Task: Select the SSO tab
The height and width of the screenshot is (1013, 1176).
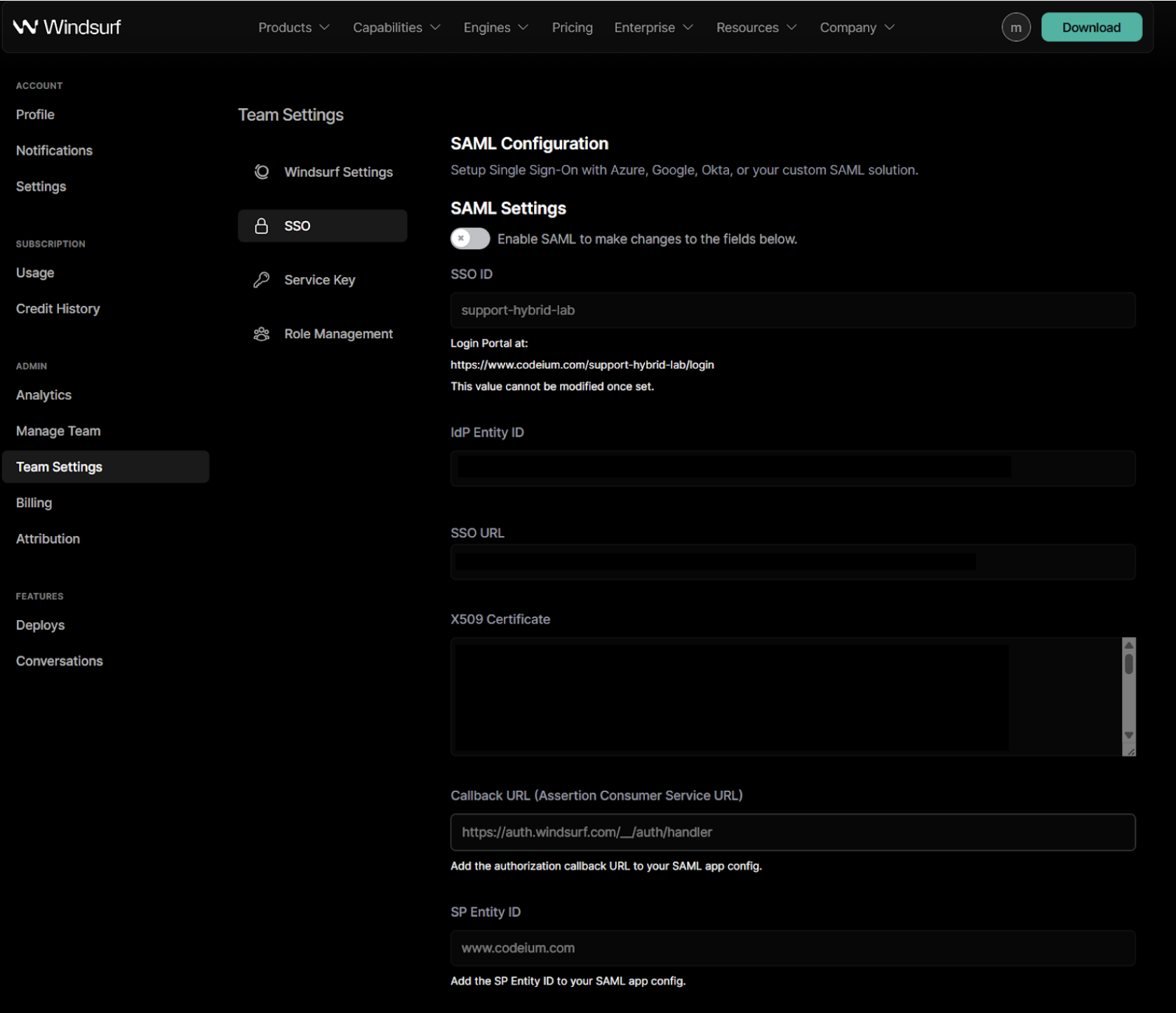Action: pos(322,226)
